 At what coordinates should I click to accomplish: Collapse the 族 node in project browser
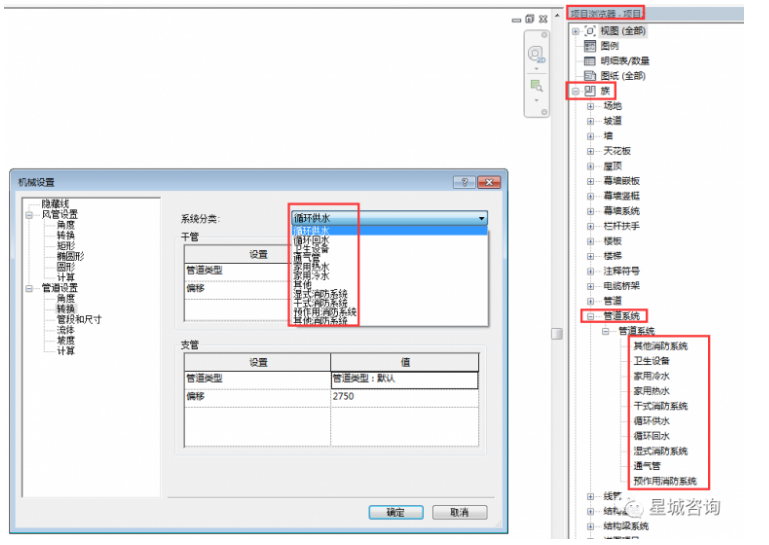[576, 91]
